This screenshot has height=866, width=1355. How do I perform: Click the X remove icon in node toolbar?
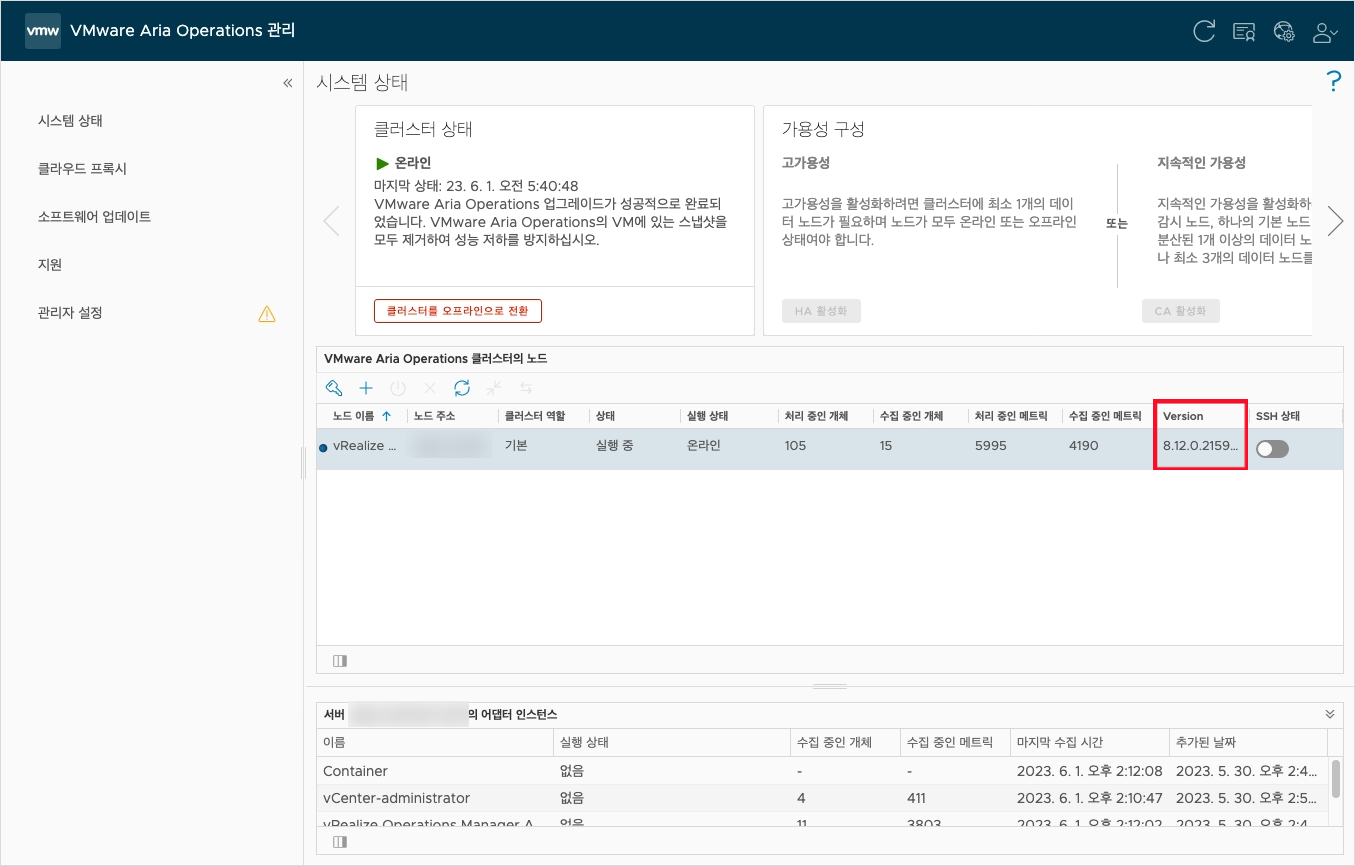[x=430, y=388]
